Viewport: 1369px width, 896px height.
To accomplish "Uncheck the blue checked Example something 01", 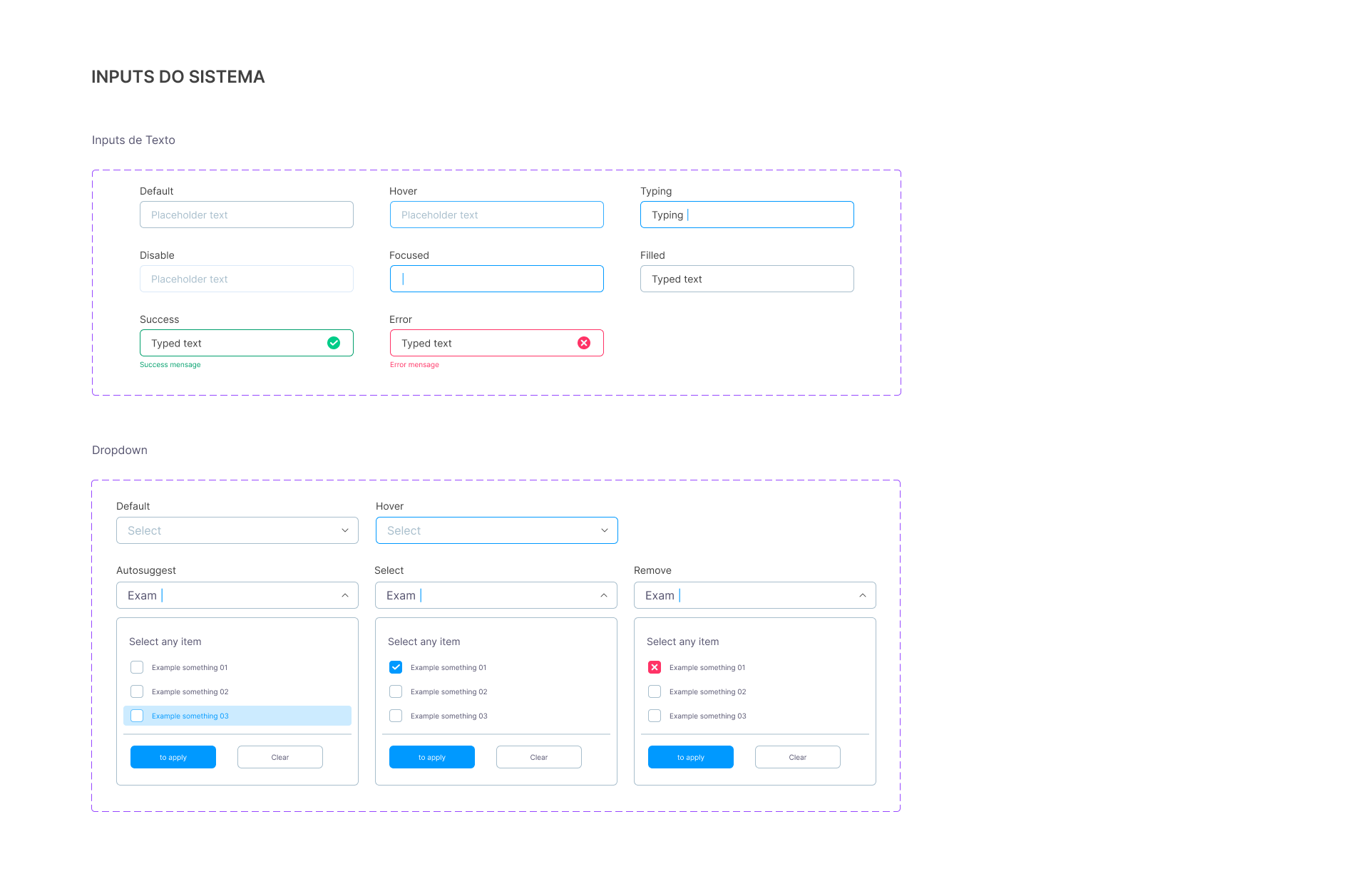I will (396, 667).
